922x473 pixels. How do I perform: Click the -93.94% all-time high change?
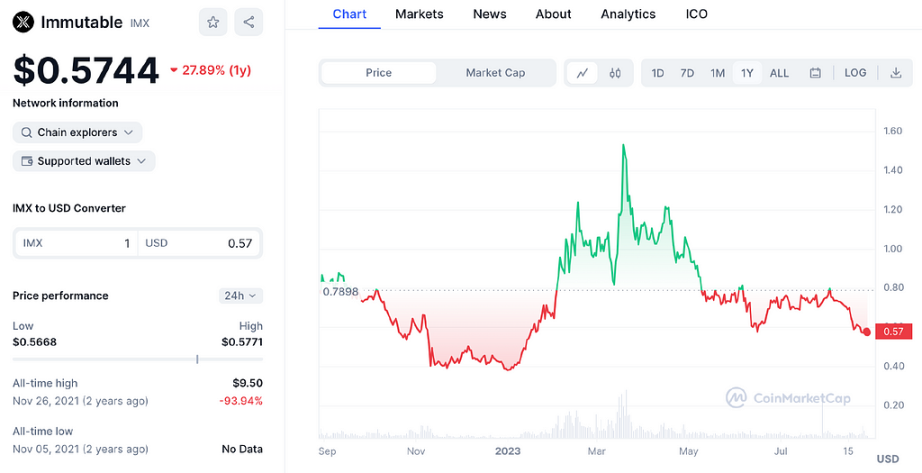240,401
